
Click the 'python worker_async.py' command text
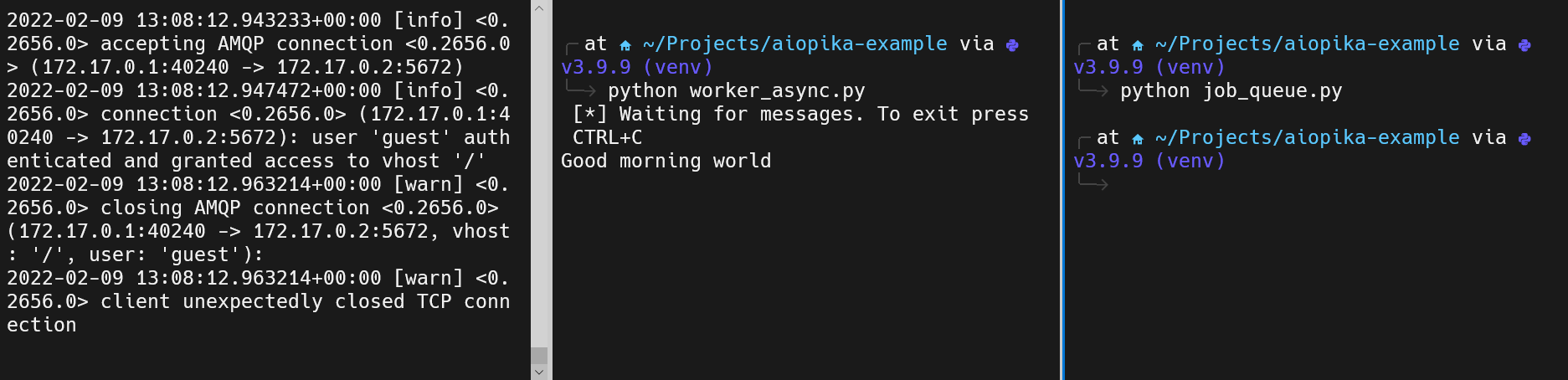tap(737, 90)
